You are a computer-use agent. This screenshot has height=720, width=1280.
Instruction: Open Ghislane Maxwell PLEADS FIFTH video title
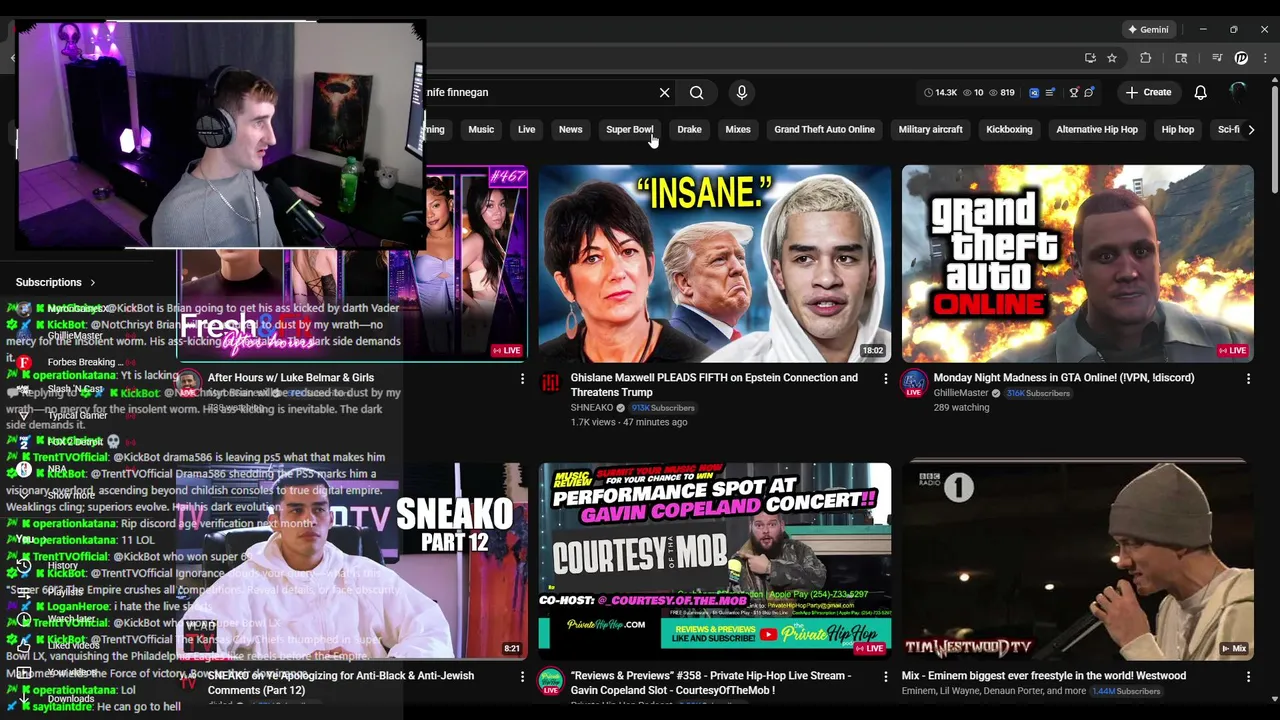pyautogui.click(x=714, y=385)
